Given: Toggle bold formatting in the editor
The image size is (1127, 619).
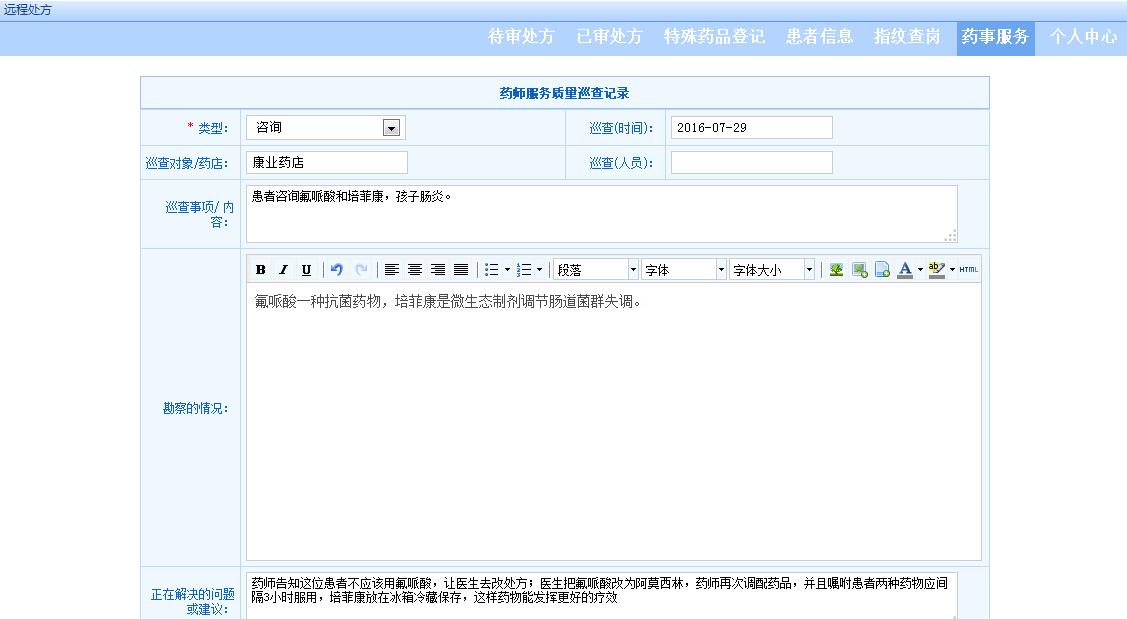Looking at the screenshot, I should tap(260, 270).
